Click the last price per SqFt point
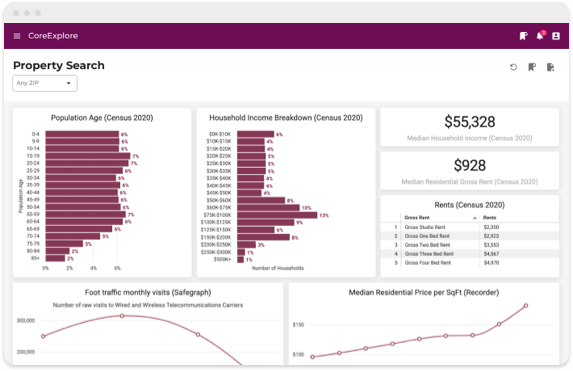 526,306
